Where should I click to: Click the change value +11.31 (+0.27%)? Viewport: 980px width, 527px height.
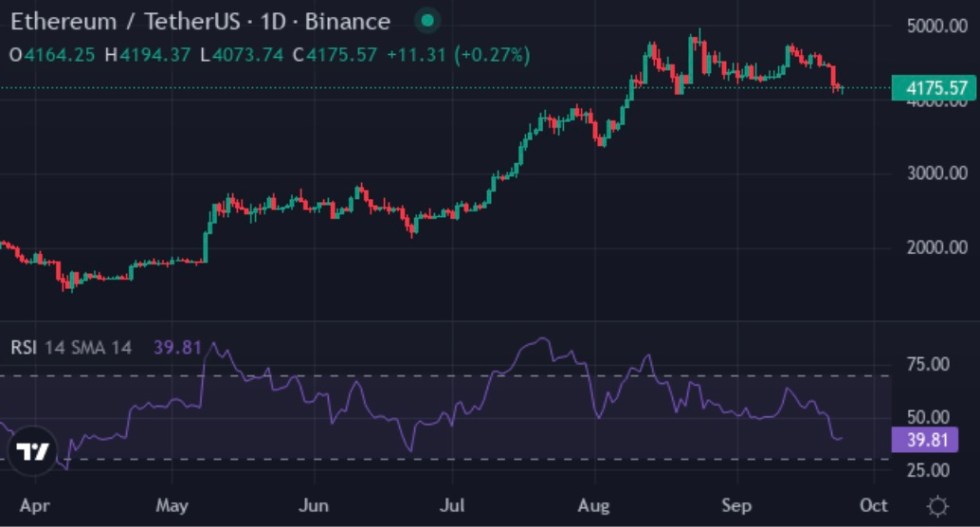click(x=459, y=55)
